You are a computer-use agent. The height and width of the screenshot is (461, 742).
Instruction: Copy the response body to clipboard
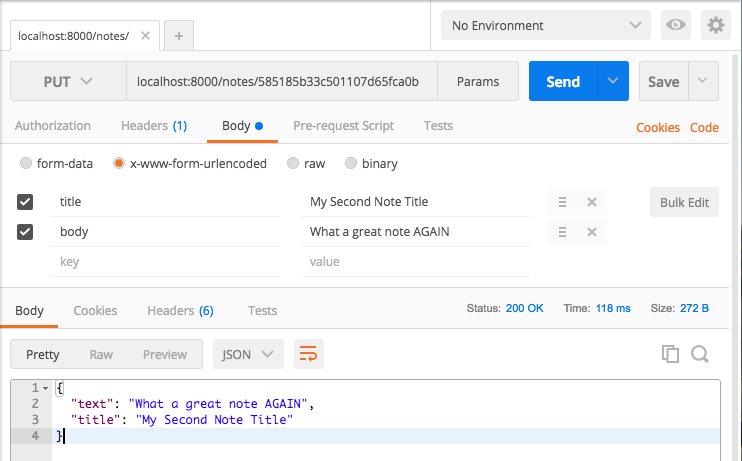tap(670, 354)
